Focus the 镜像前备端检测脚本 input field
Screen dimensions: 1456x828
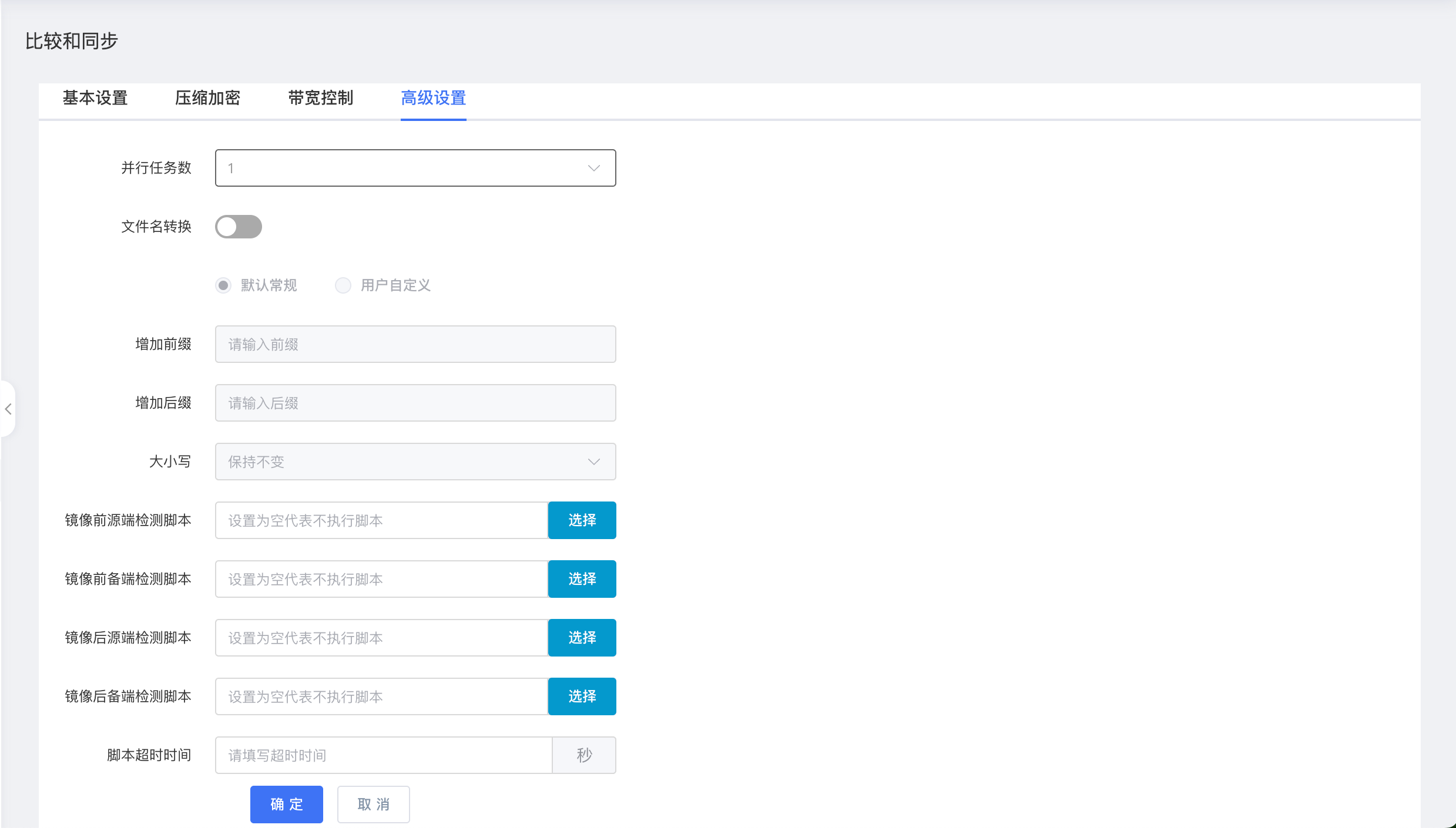[382, 579]
